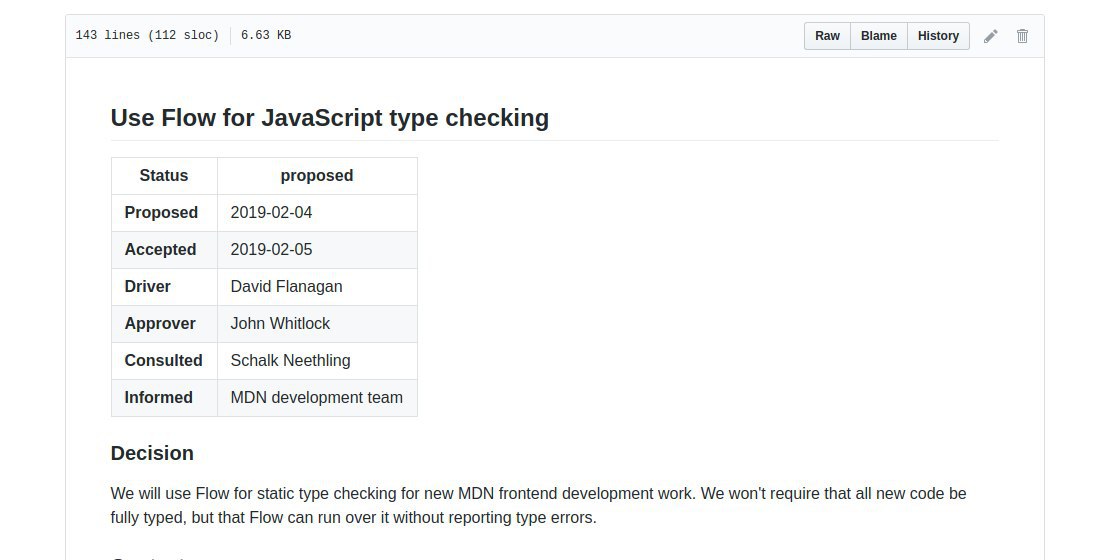Open the Blame view
Image resolution: width=1100 pixels, height=560 pixels.
click(x=878, y=36)
